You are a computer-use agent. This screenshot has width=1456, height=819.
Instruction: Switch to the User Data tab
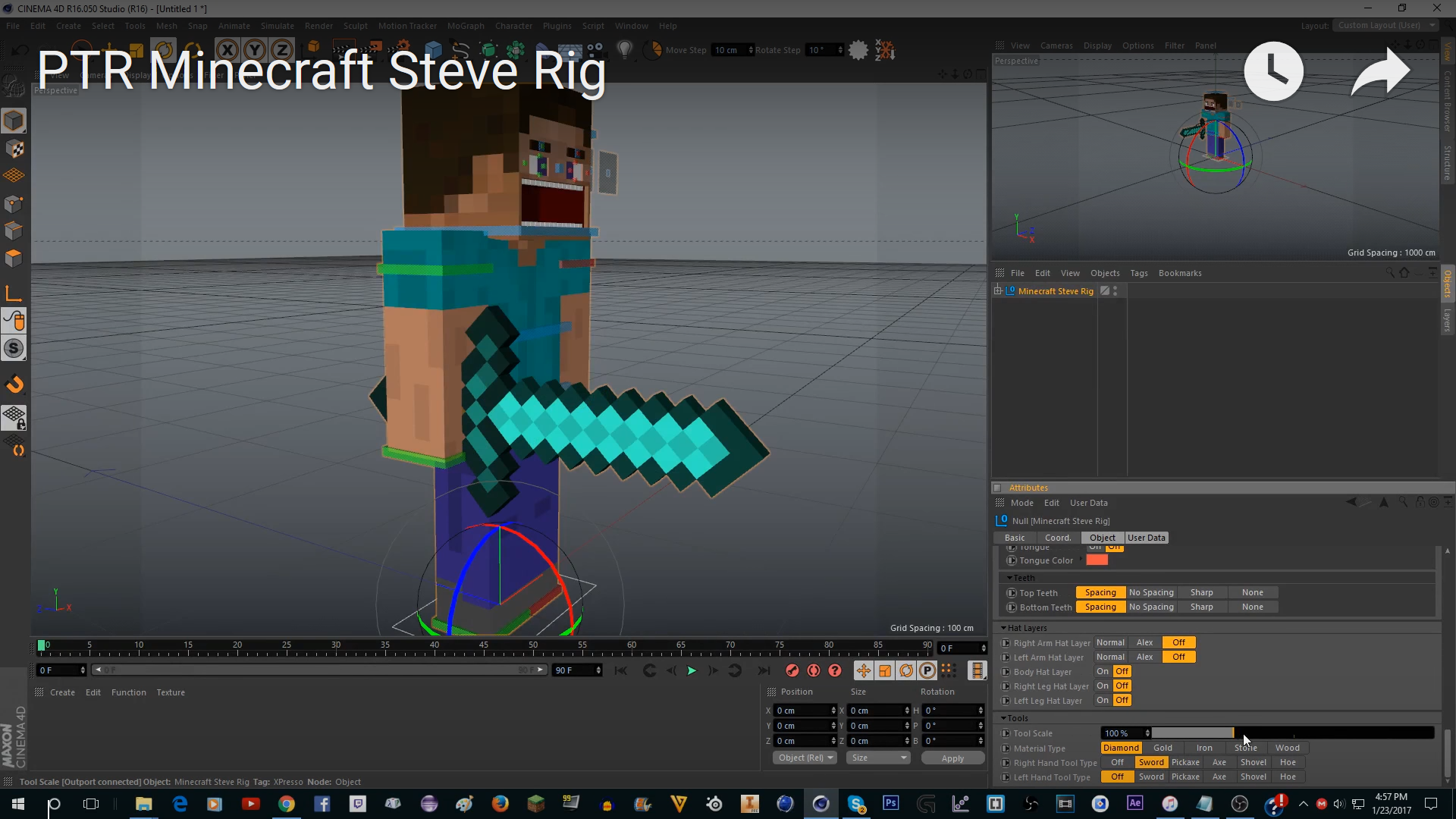pos(1146,538)
